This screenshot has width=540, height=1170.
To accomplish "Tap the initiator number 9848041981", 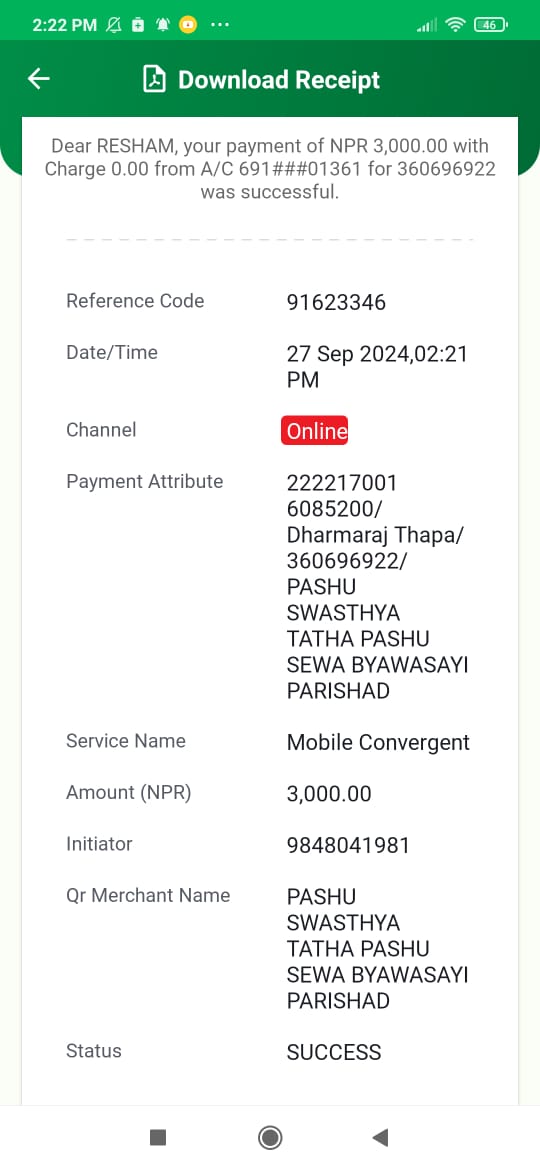I will 348,845.
